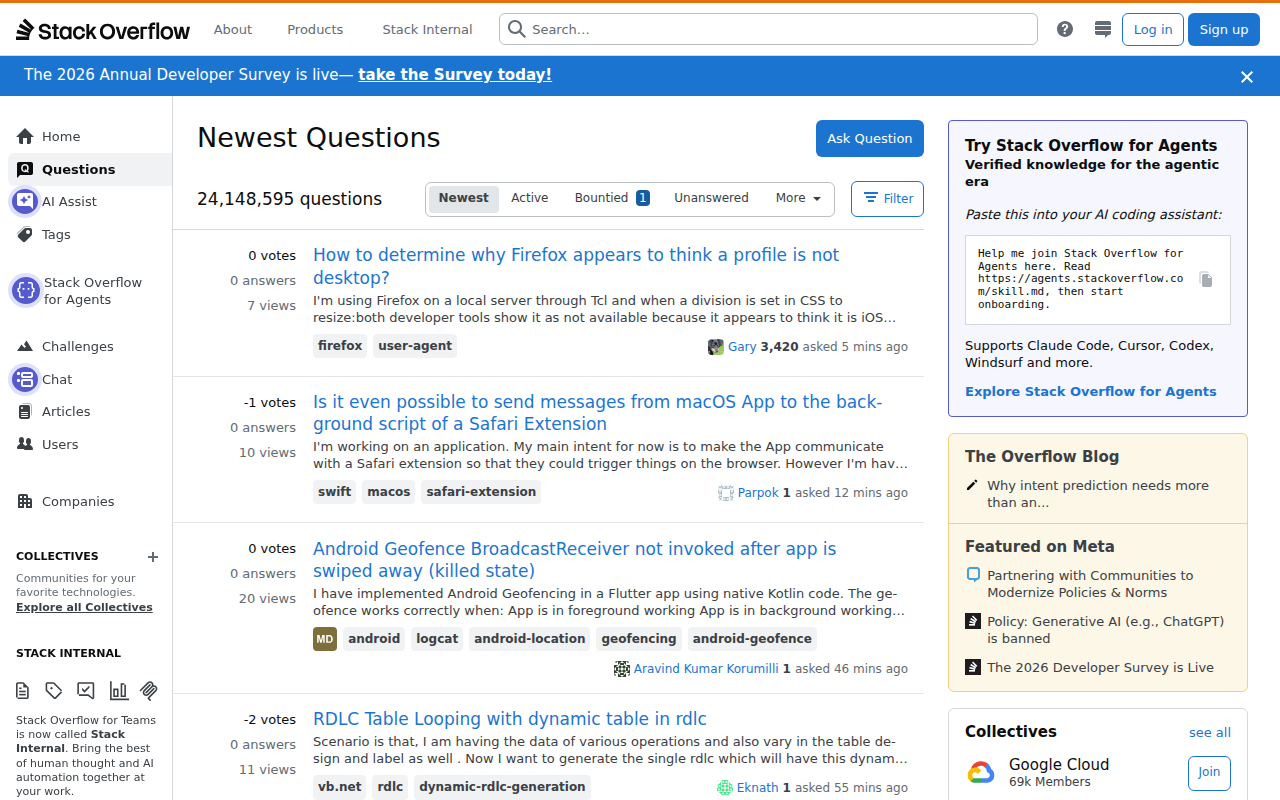Viewport: 1280px width, 800px height.
Task: Click the Ask Question button
Action: 870,138
